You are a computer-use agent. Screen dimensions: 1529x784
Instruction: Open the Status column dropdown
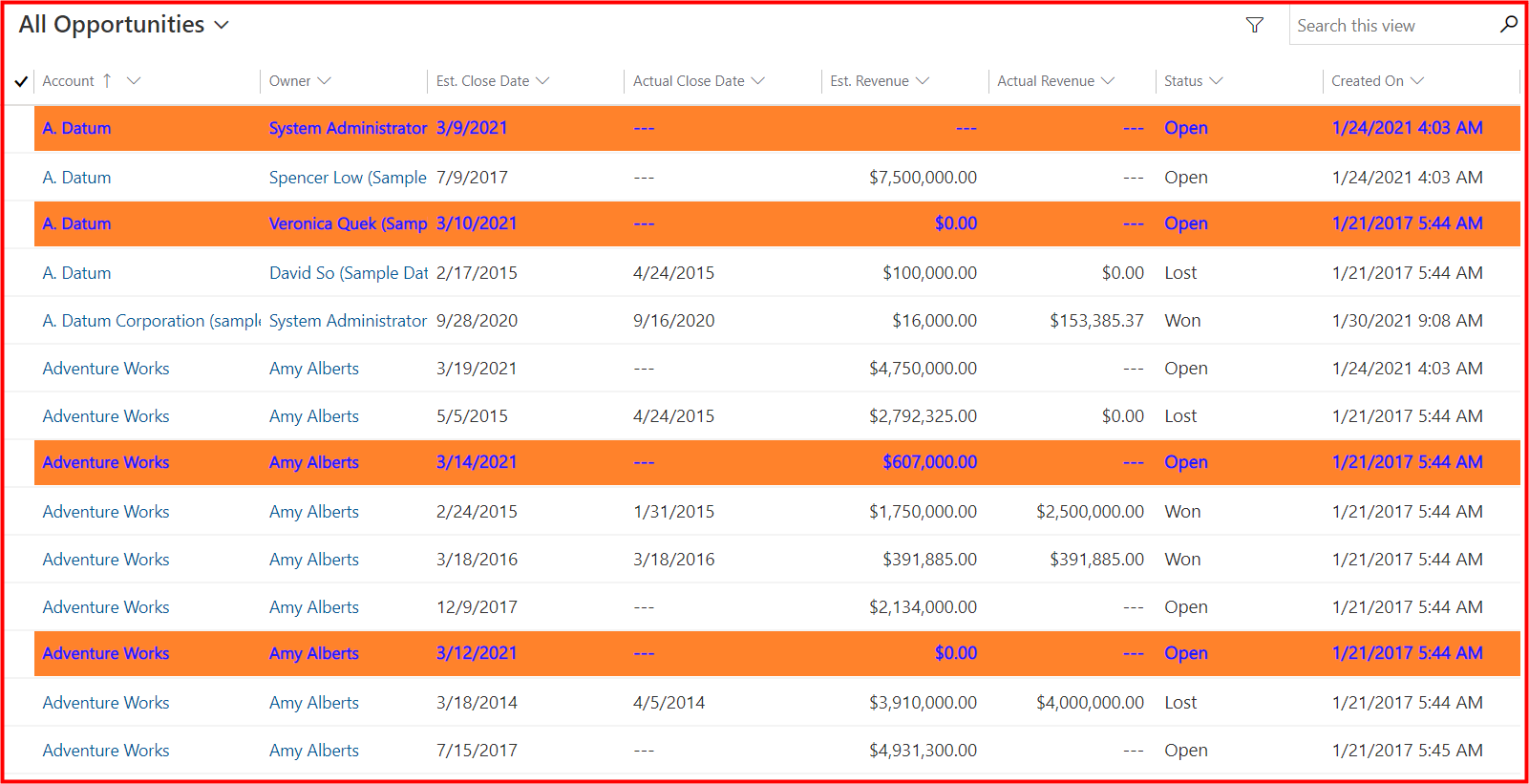pyautogui.click(x=1216, y=81)
